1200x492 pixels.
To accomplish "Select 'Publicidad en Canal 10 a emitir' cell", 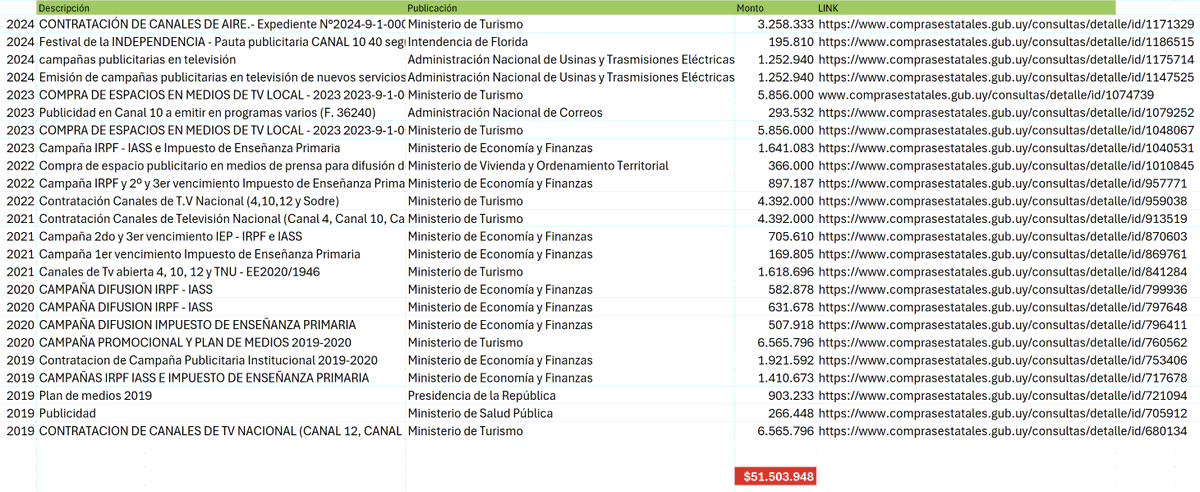I will (221, 113).
